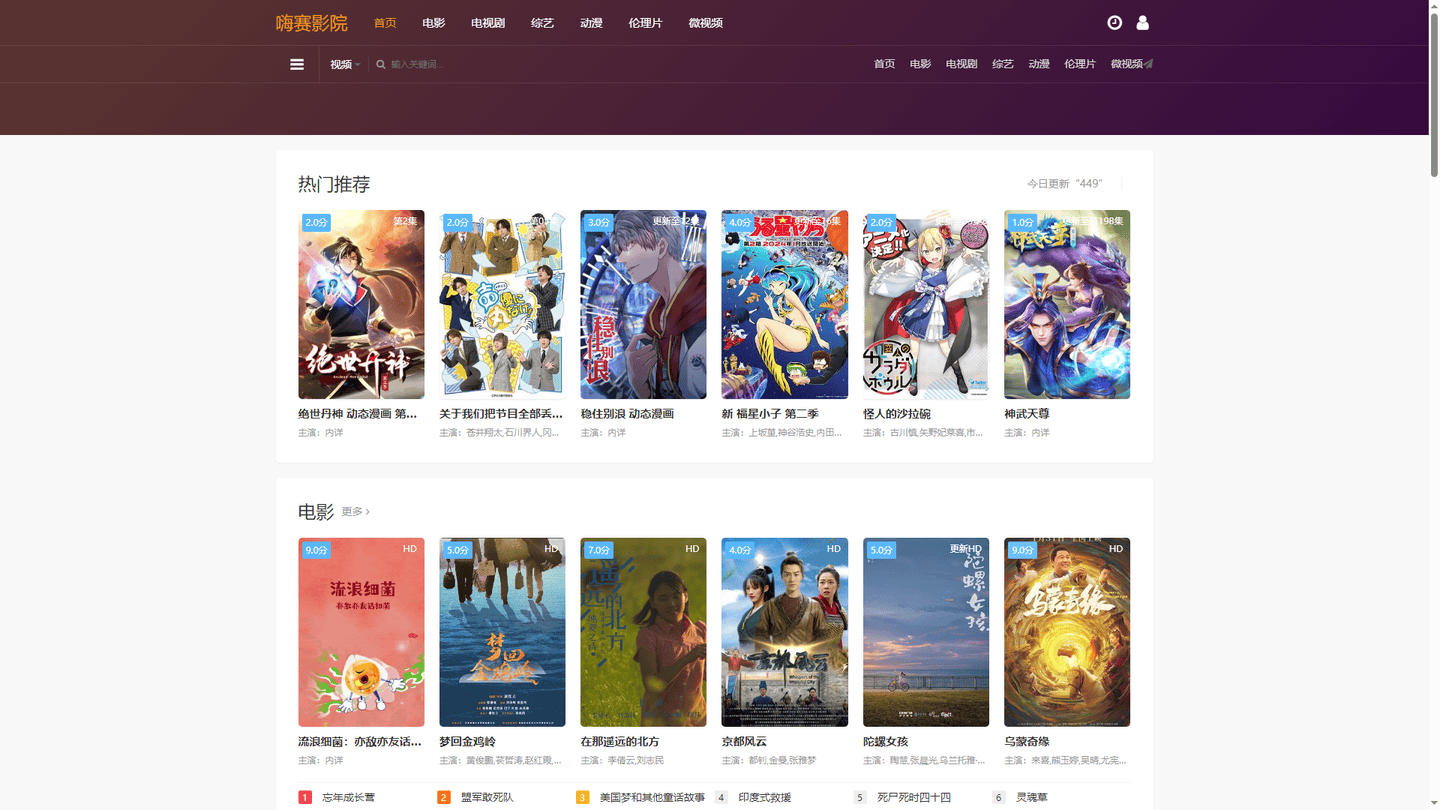1440x810 pixels.
Task: Click the cast line for 新 福星小子 第二季
Action: [x=782, y=432]
